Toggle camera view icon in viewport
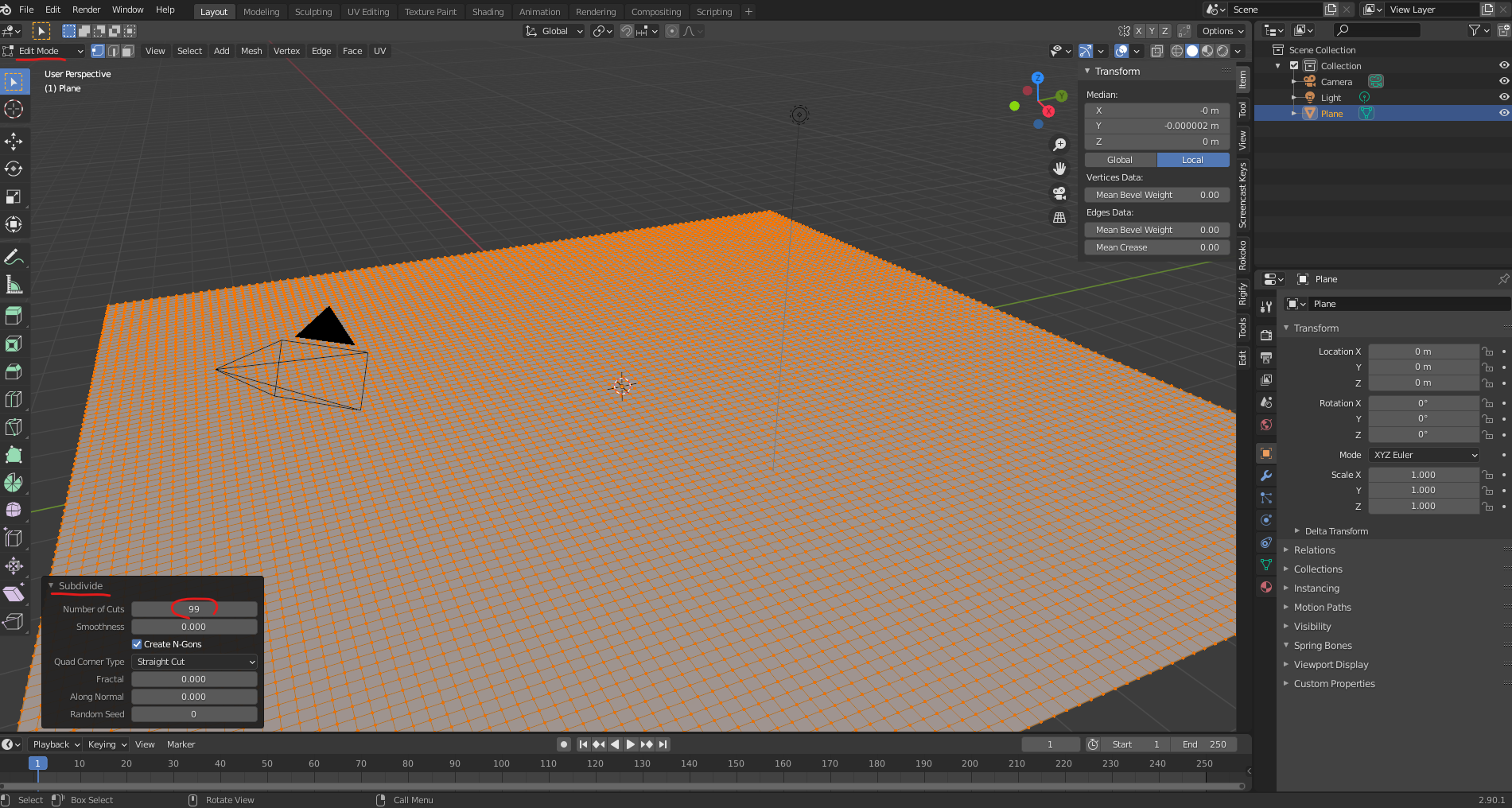 pyautogui.click(x=1059, y=193)
